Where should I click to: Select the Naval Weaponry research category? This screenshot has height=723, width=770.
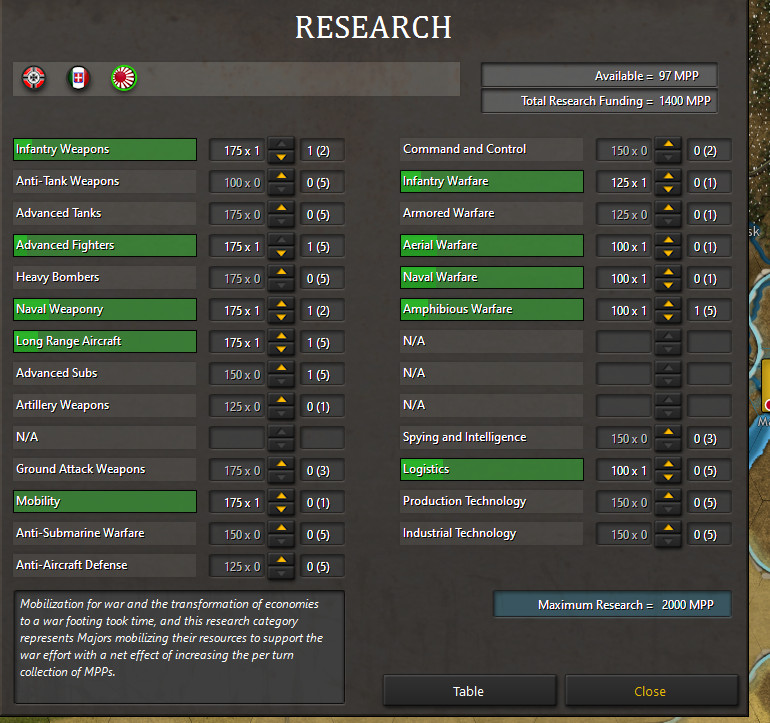pyautogui.click(x=105, y=309)
